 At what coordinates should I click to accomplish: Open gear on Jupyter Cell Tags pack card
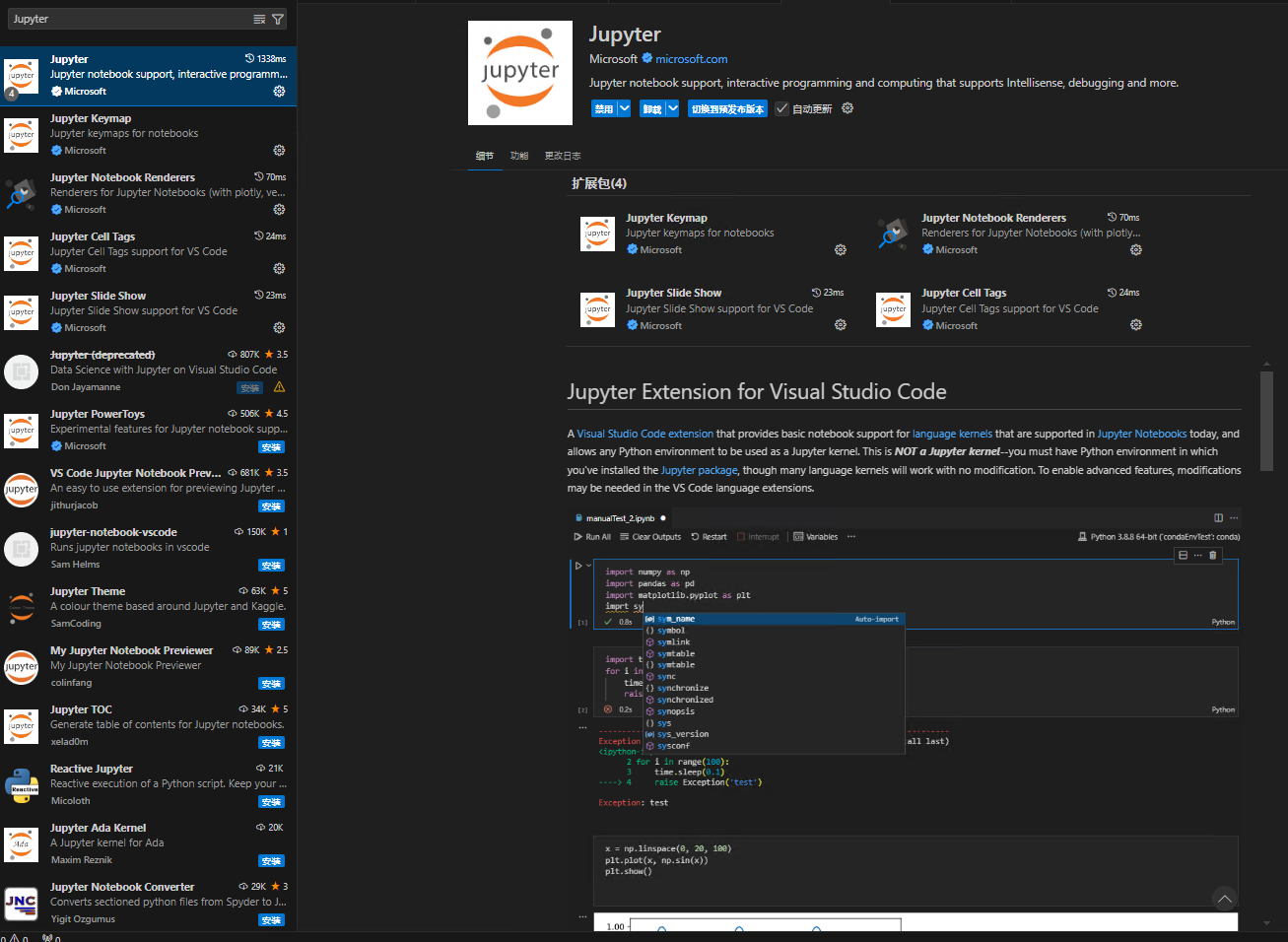pos(1136,324)
